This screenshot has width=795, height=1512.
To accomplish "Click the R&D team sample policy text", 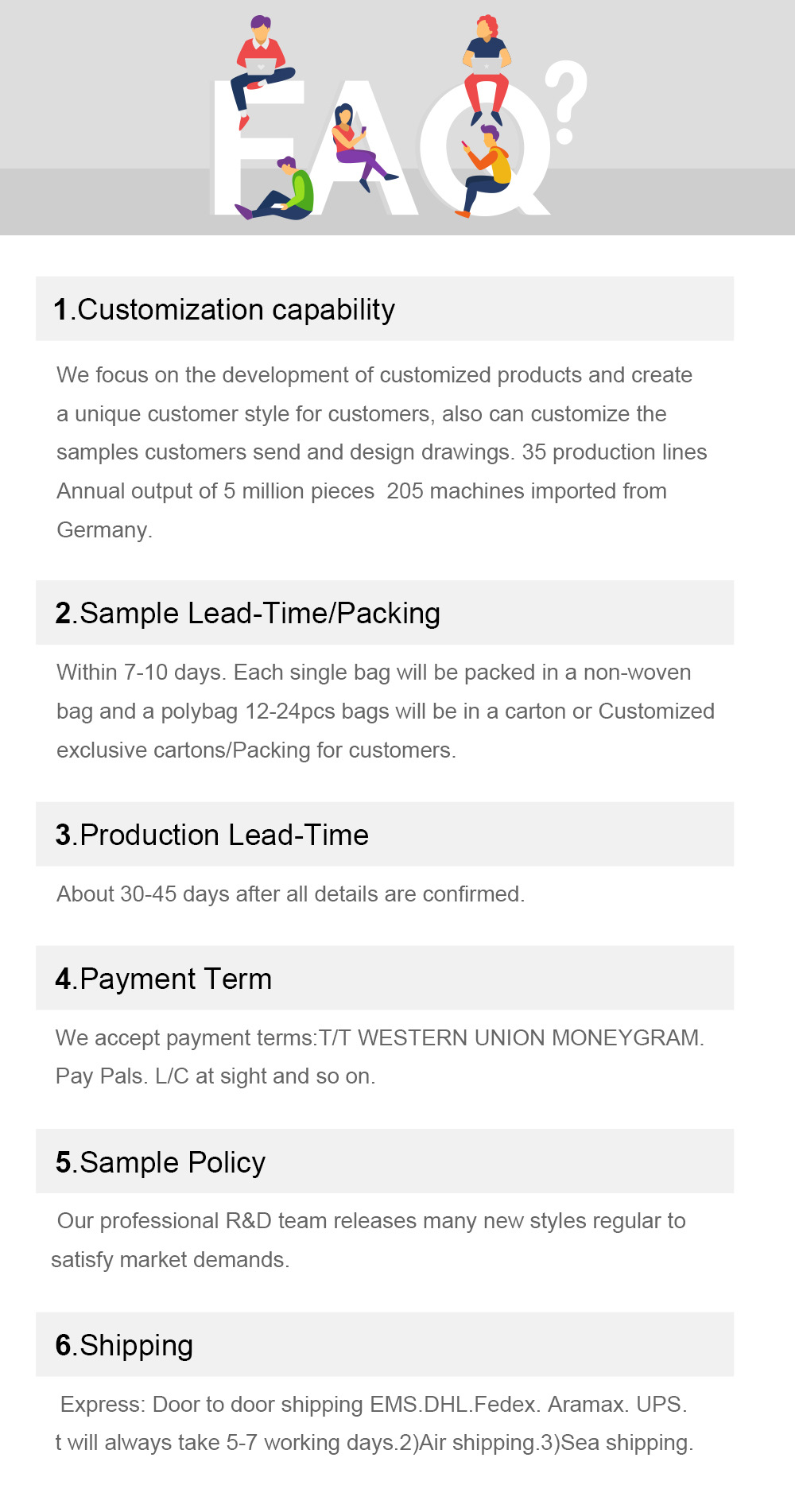I will point(370,1240).
